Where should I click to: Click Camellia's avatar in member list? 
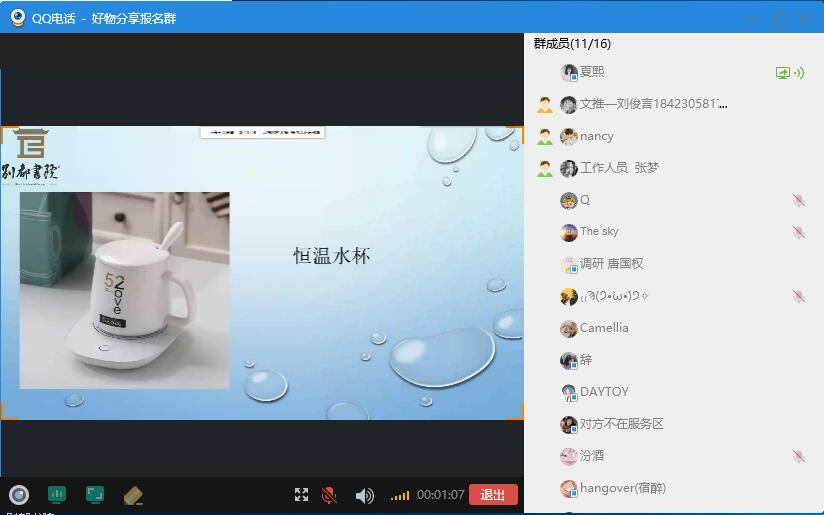pyautogui.click(x=568, y=328)
